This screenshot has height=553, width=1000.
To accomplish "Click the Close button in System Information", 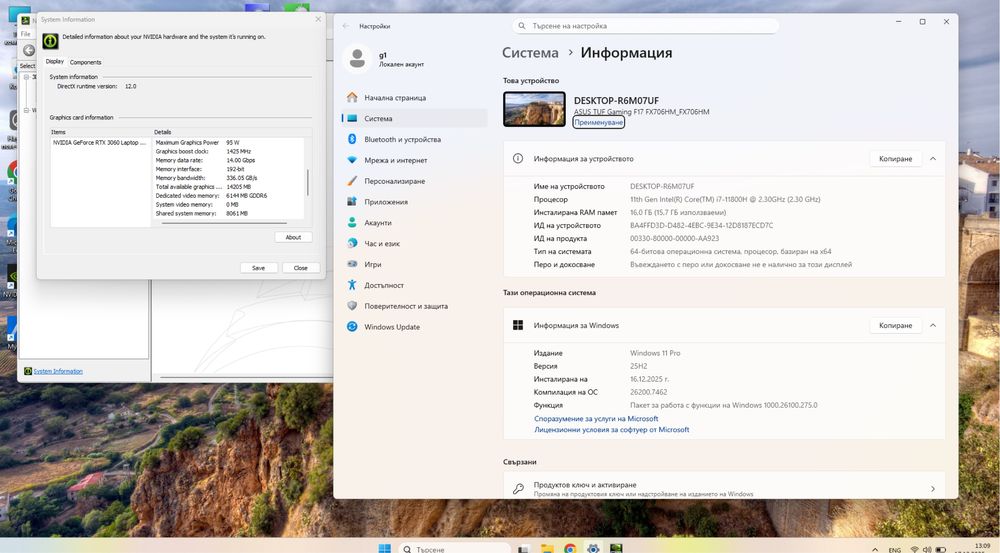I will tap(300, 268).
